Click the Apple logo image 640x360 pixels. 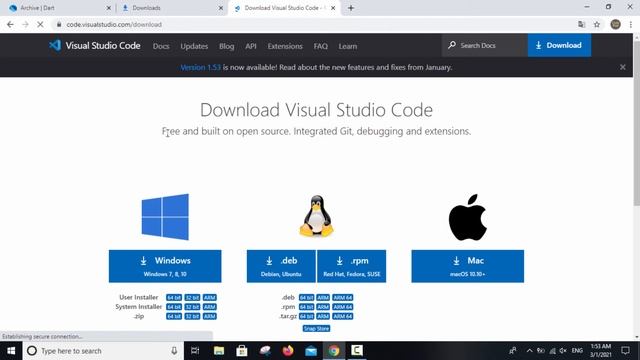(468, 217)
